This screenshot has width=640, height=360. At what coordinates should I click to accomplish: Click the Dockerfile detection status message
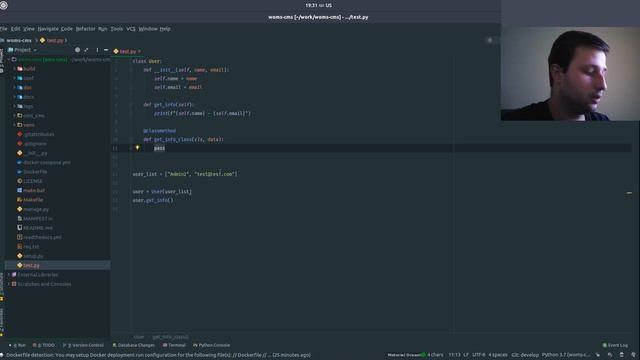tap(158, 355)
